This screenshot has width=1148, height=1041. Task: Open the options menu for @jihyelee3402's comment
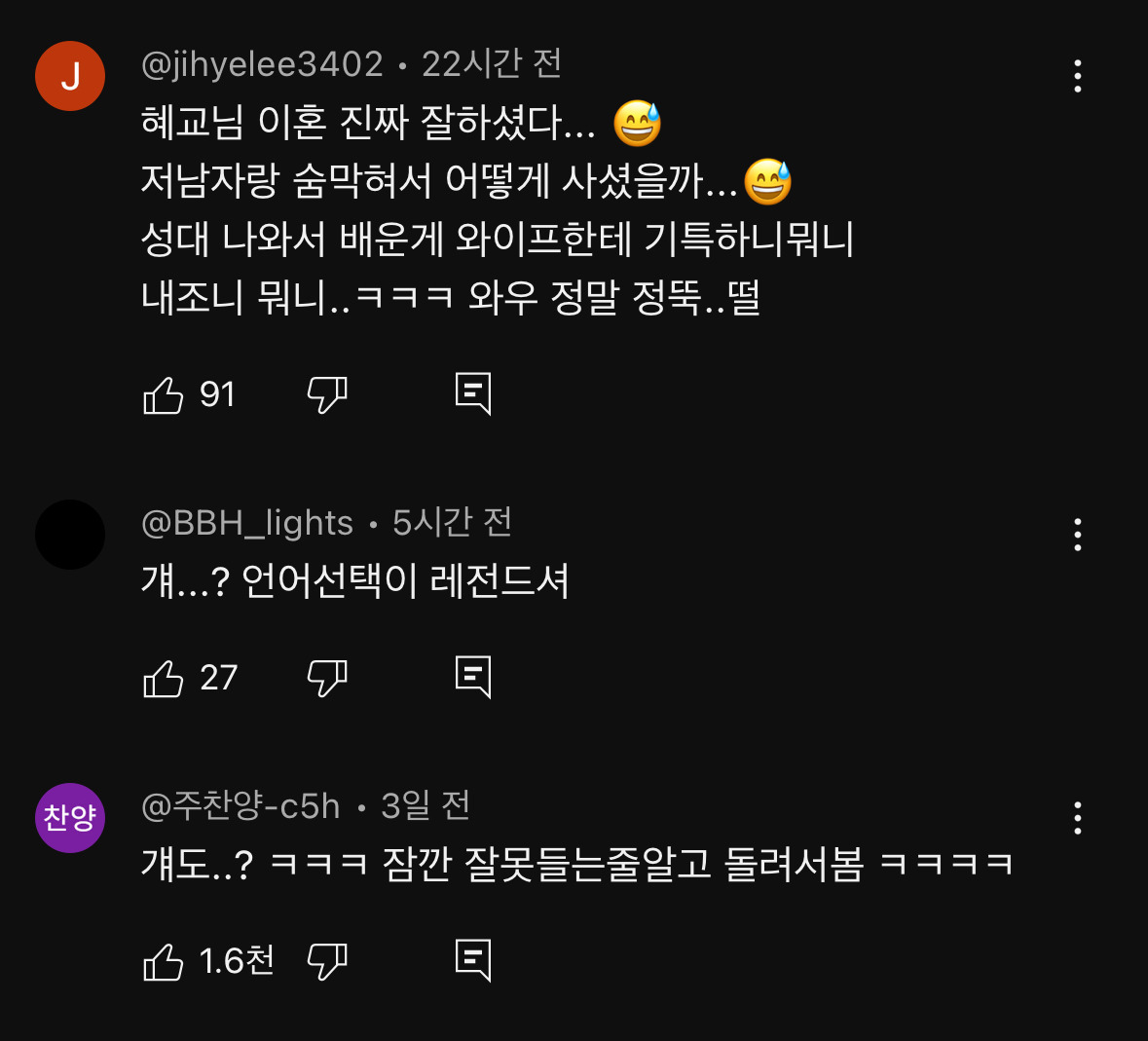click(1077, 77)
